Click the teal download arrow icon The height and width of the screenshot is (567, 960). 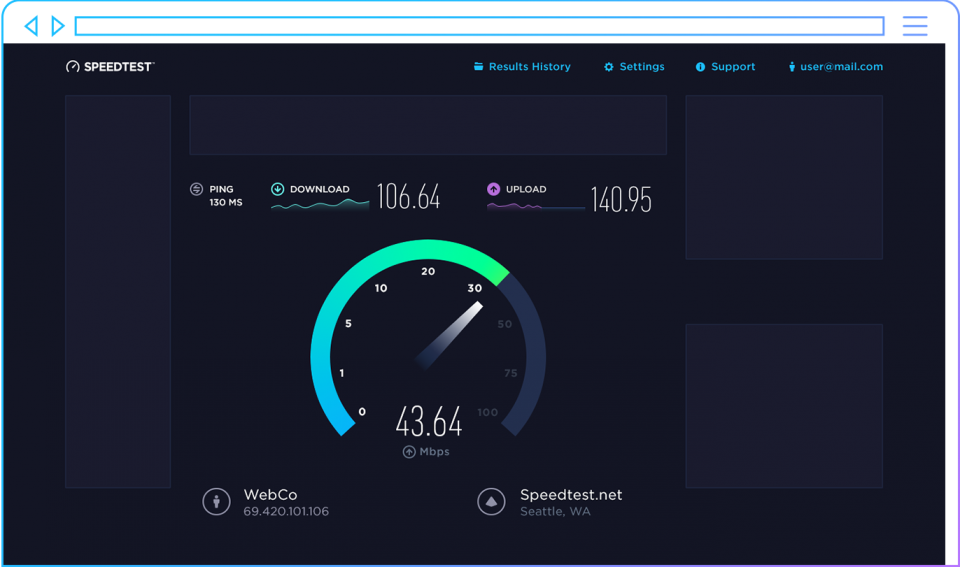point(278,189)
